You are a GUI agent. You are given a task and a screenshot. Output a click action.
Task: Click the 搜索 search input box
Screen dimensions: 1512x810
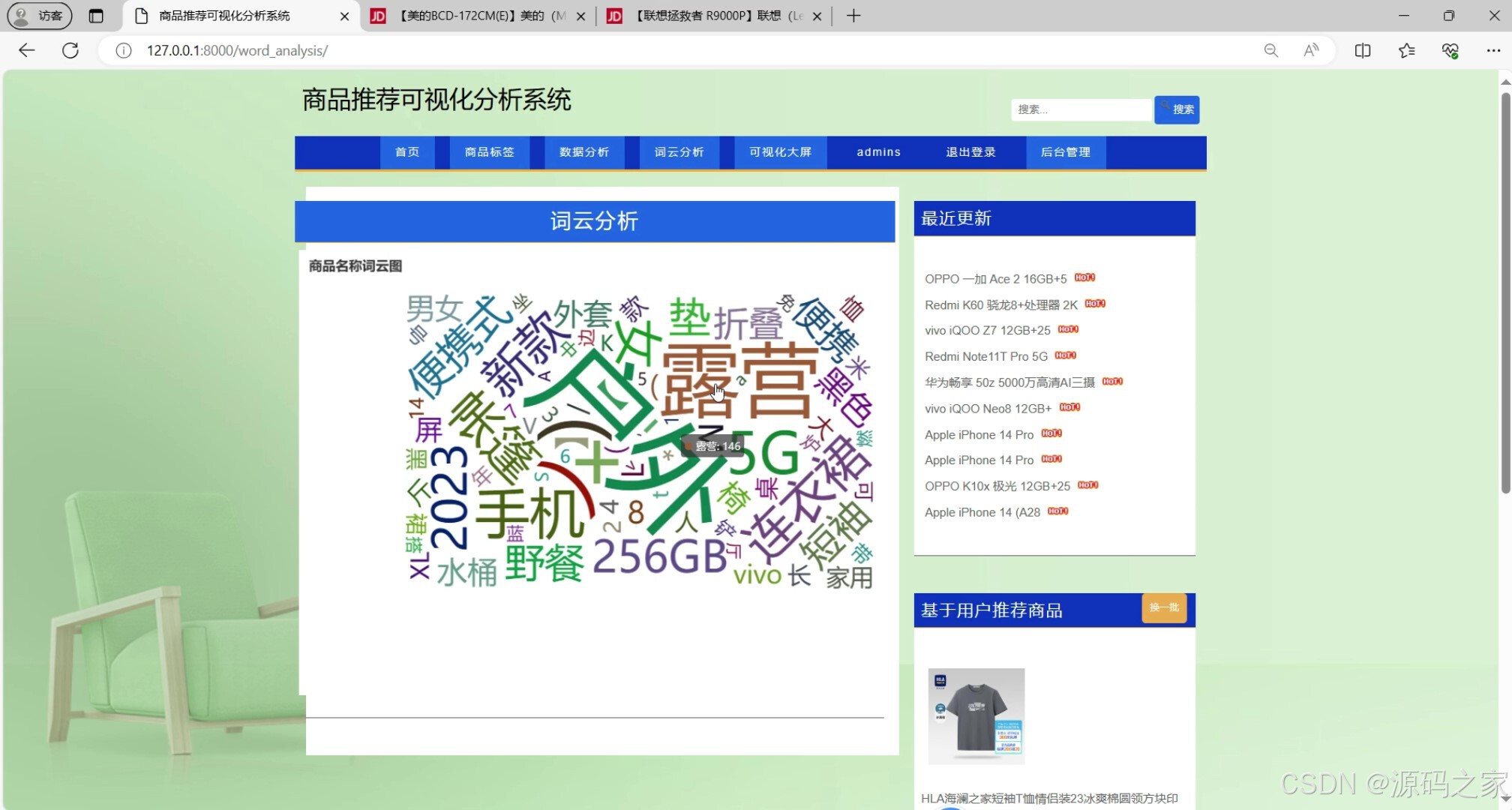click(x=1081, y=109)
